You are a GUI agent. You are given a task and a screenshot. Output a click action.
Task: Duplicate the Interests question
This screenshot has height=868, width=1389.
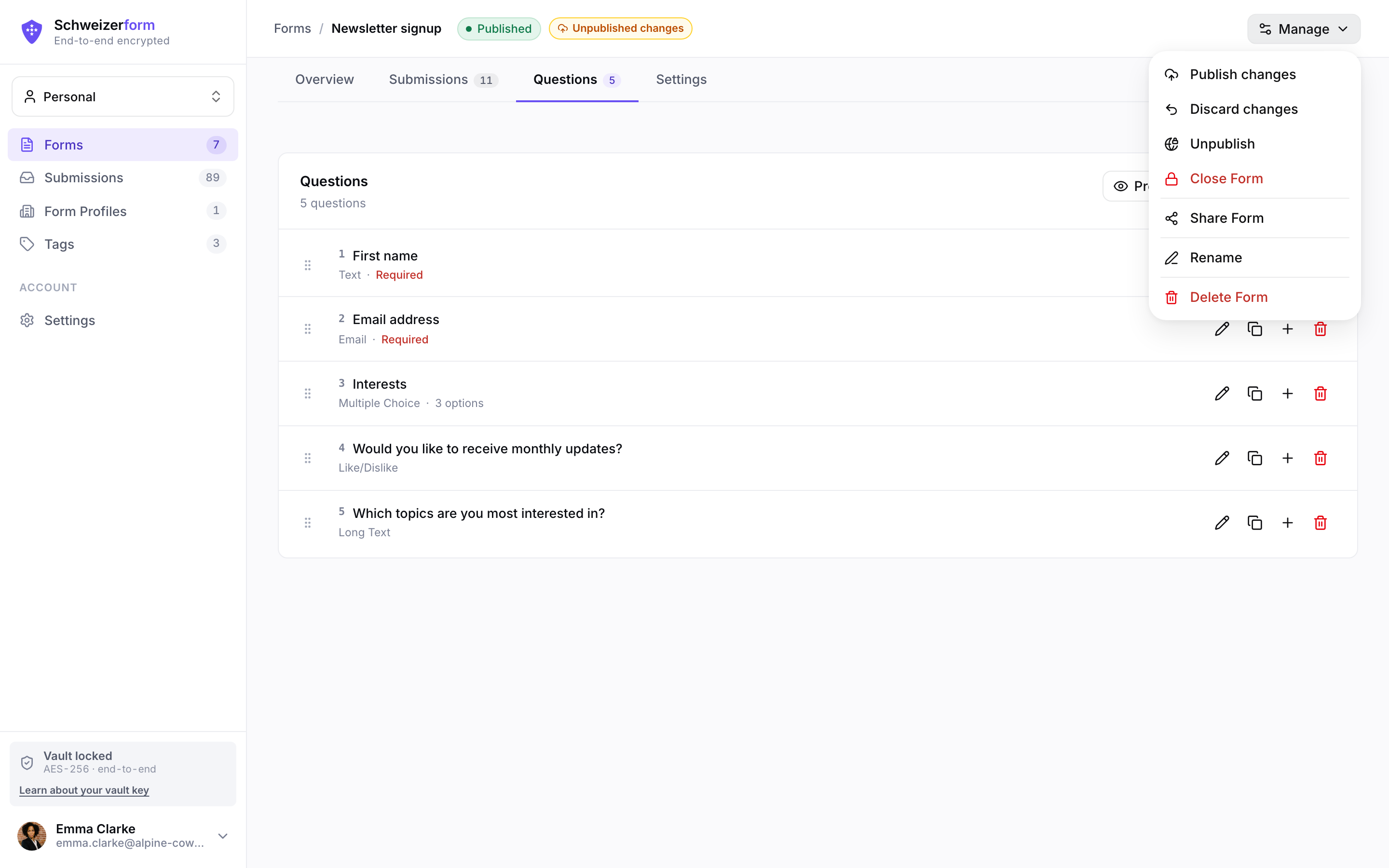click(x=1255, y=393)
